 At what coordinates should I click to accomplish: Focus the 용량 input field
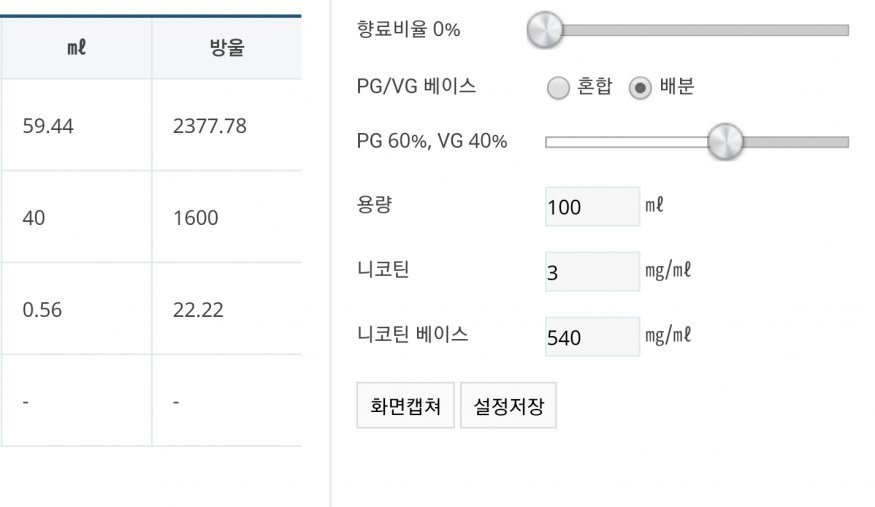tap(593, 207)
